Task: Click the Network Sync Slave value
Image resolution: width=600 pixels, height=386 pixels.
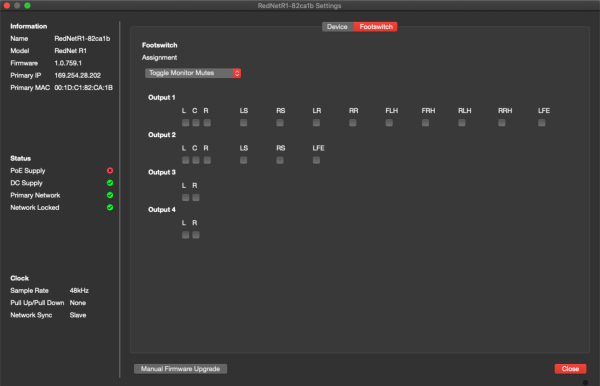Action: click(x=78, y=315)
